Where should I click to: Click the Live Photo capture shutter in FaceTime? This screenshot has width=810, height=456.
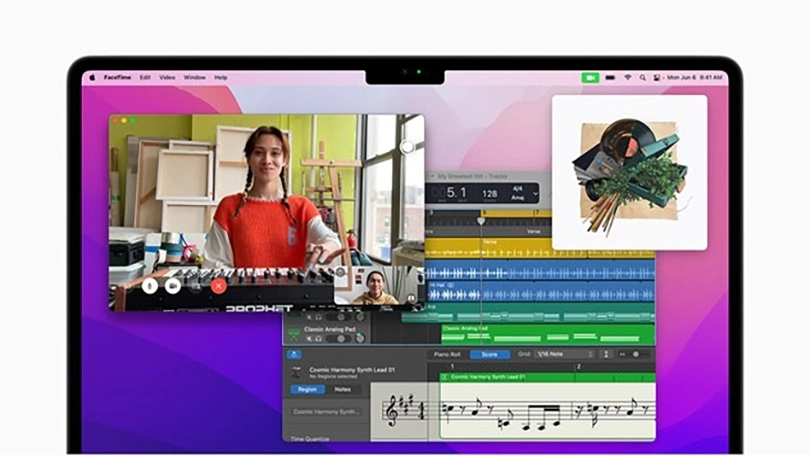tap(407, 147)
